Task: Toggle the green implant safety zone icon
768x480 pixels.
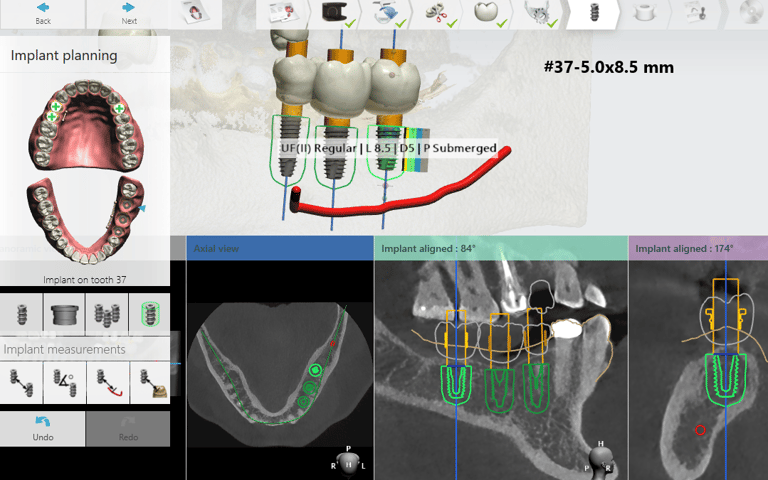Action: pyautogui.click(x=149, y=314)
